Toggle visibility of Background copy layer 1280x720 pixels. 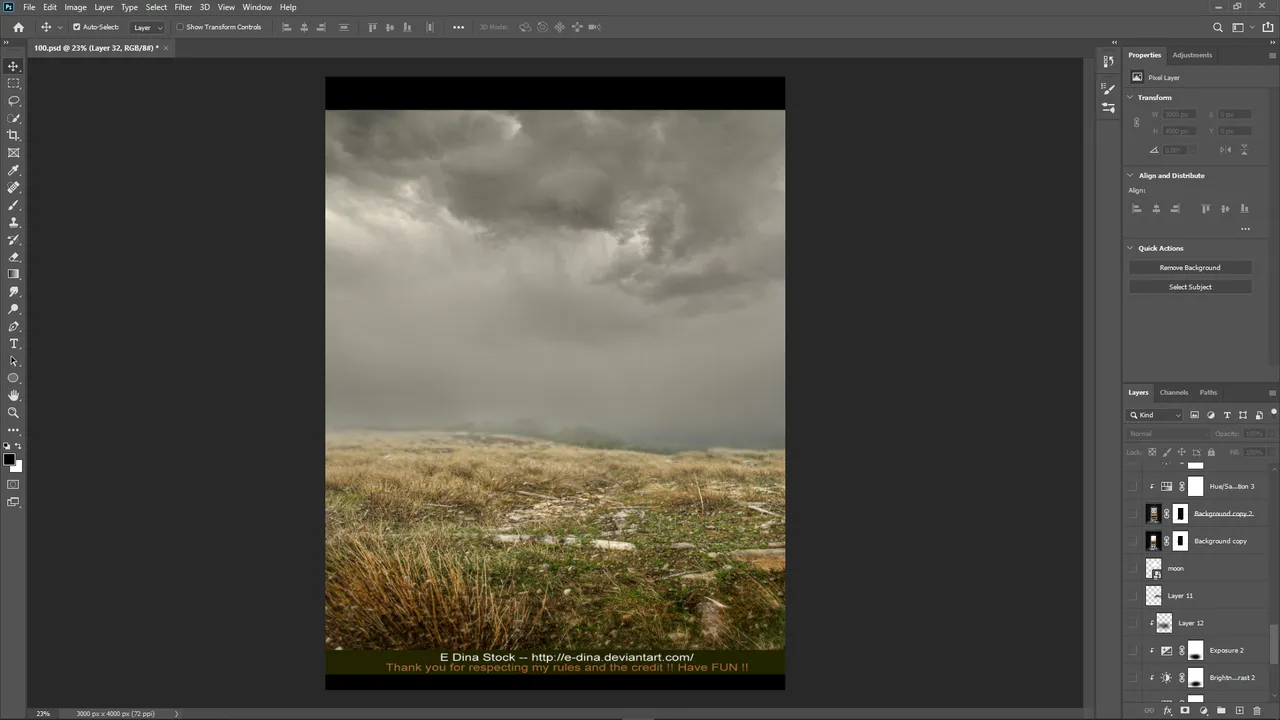(x=1132, y=541)
